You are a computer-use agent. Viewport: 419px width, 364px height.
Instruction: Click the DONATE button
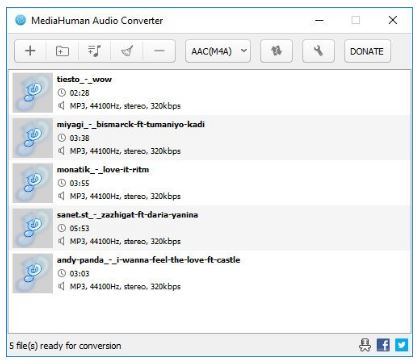367,51
